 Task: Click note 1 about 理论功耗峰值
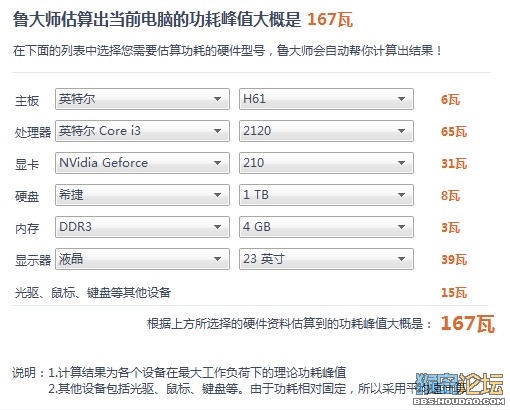(197, 372)
